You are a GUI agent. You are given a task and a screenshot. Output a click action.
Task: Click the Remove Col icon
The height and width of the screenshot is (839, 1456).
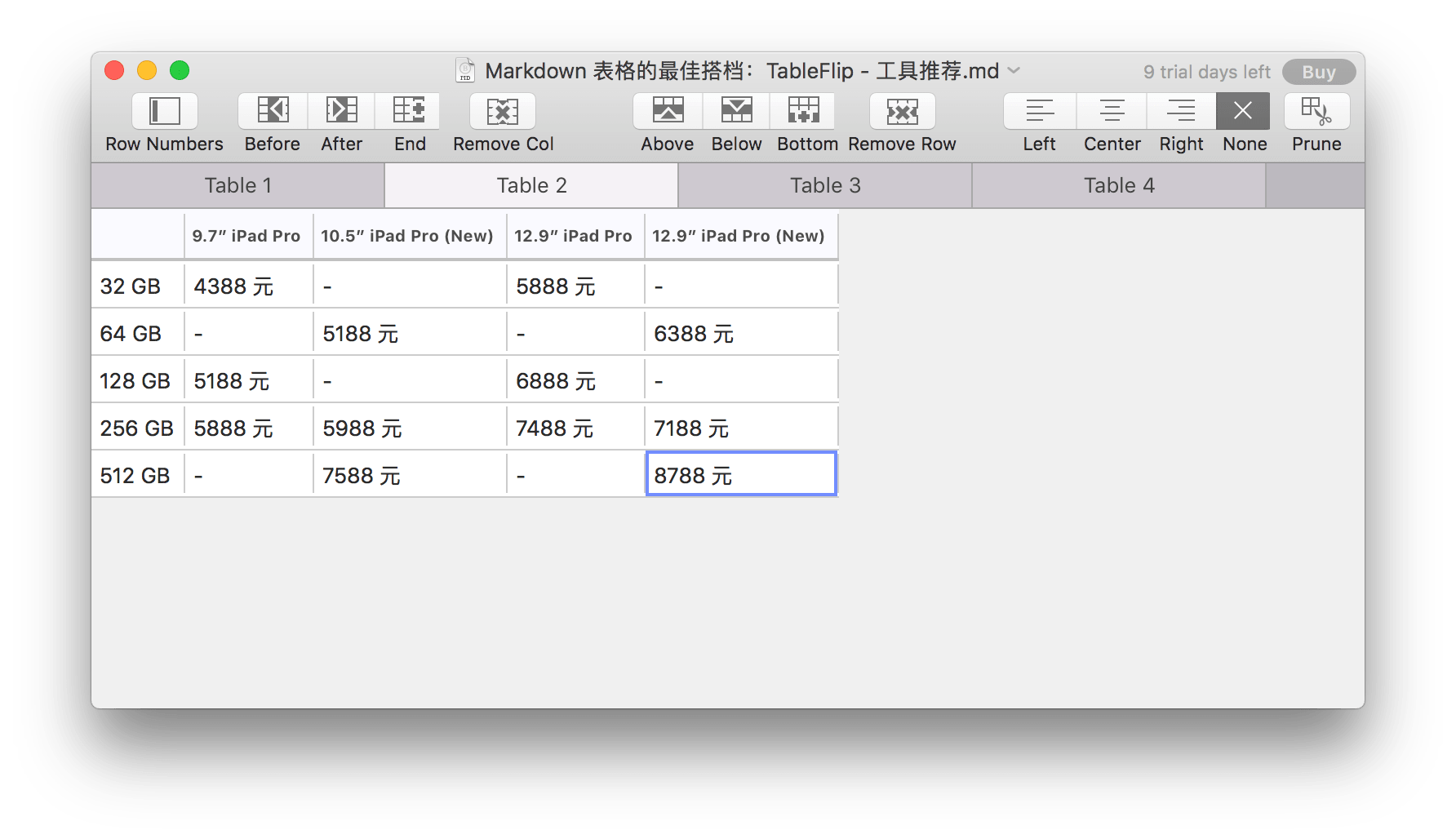pyautogui.click(x=503, y=111)
